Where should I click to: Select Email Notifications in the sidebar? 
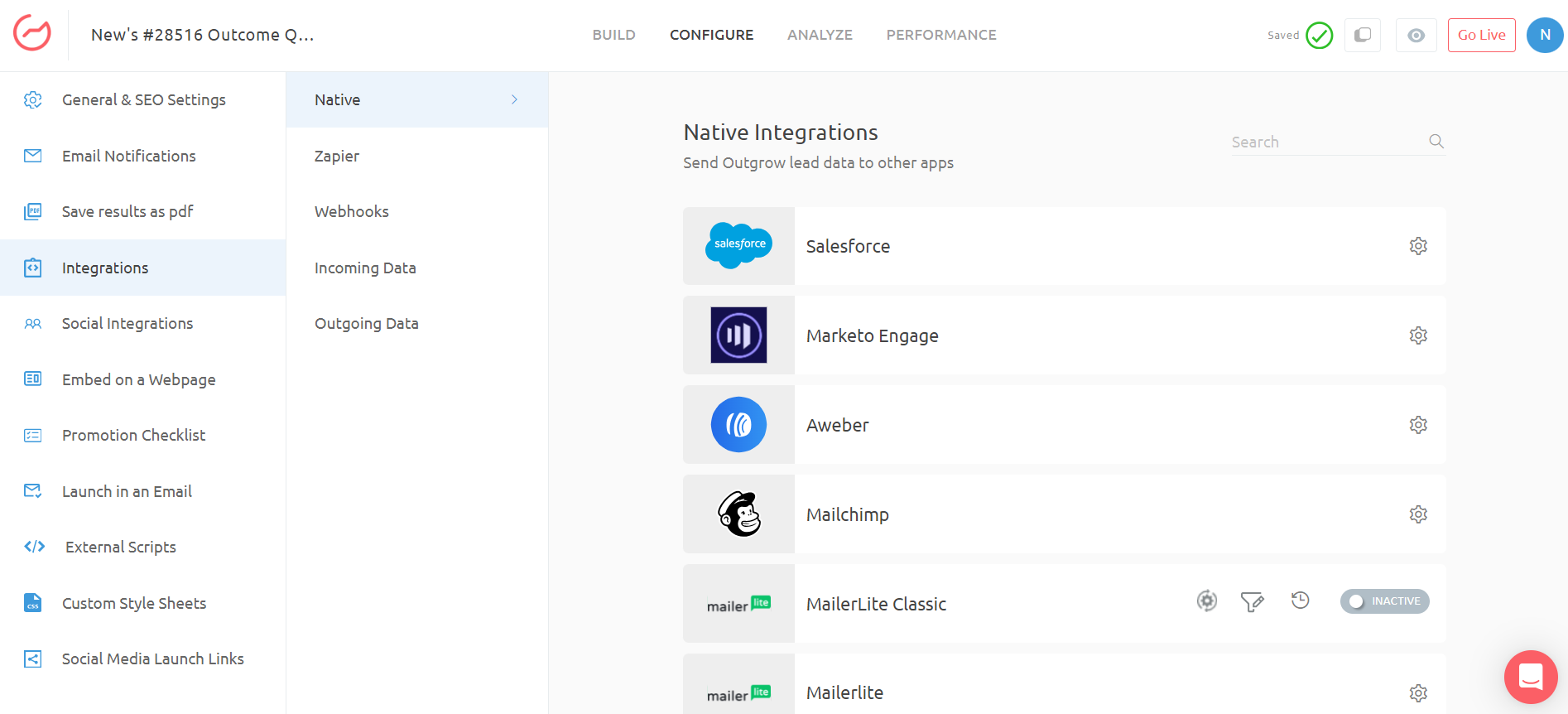(x=129, y=156)
